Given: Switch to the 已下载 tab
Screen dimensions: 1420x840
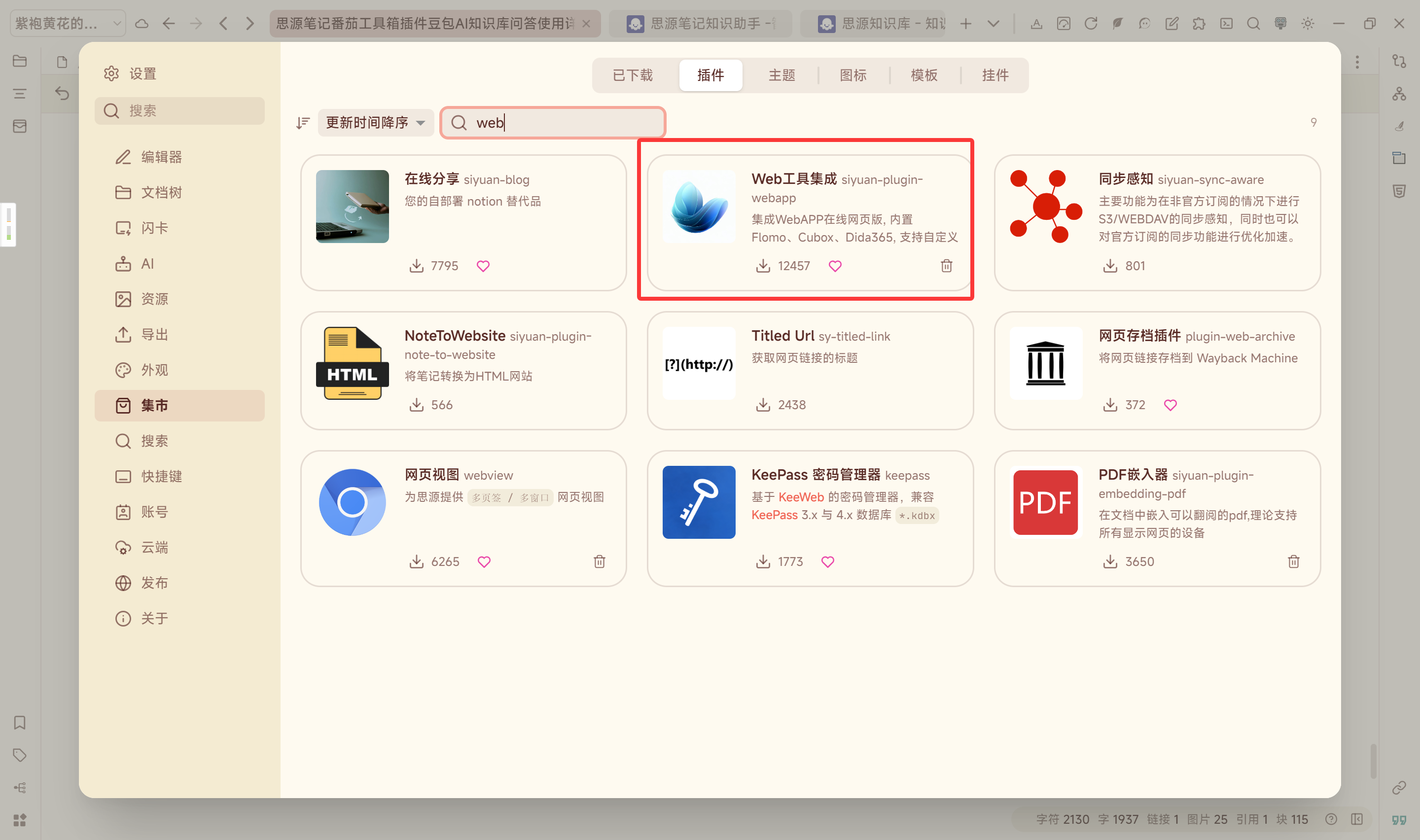Looking at the screenshot, I should [x=633, y=75].
